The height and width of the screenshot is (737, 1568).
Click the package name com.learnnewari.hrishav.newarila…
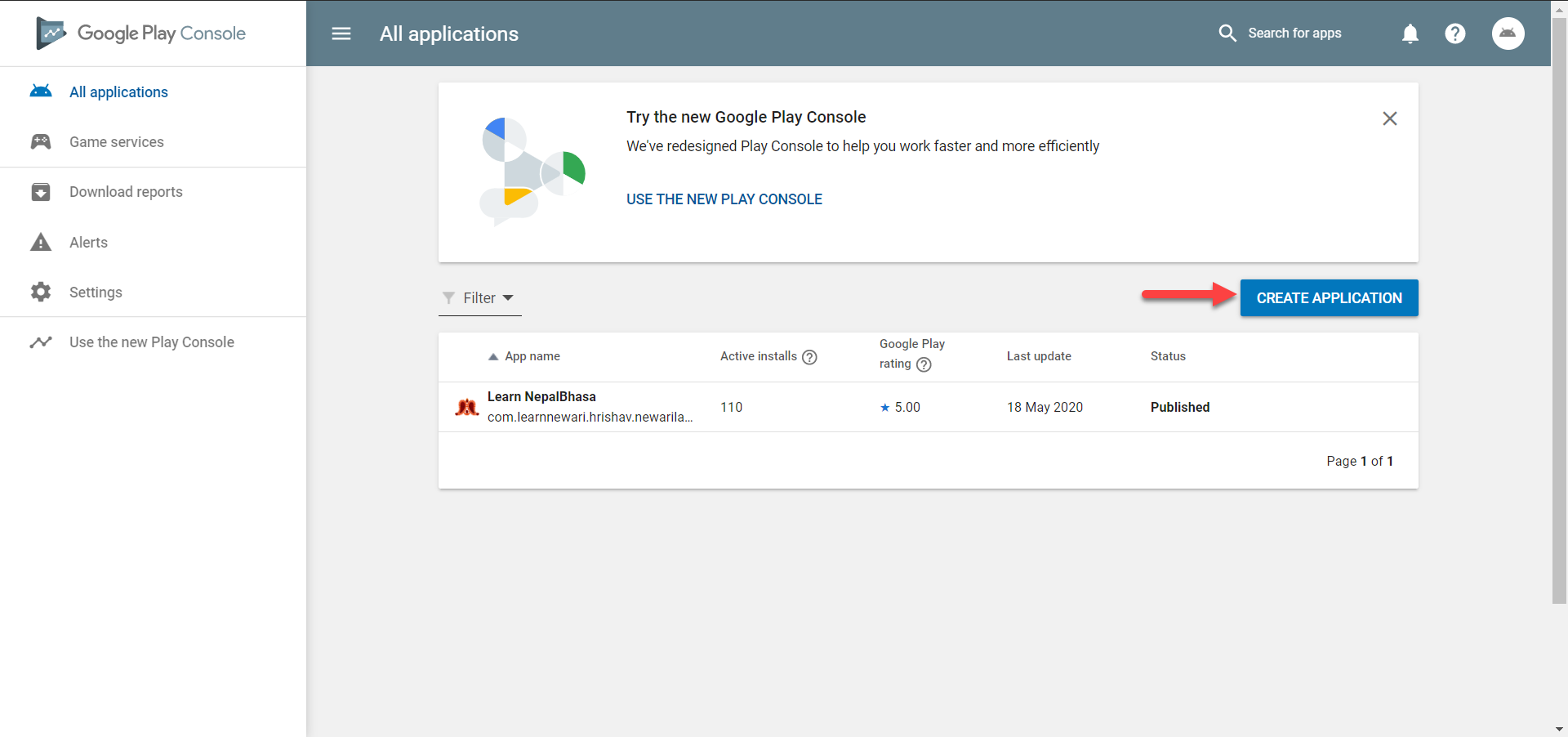coord(590,417)
